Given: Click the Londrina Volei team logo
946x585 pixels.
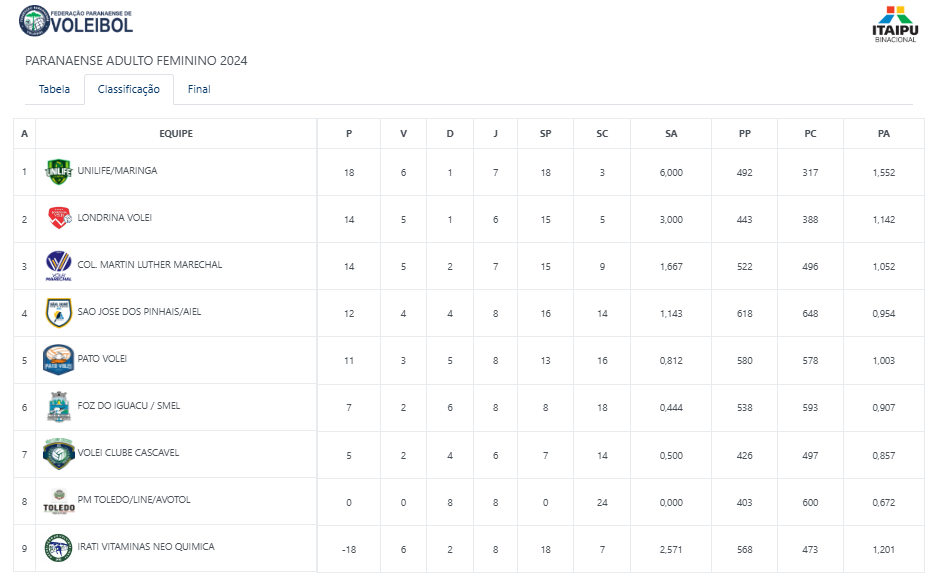Looking at the screenshot, I should pyautogui.click(x=59, y=218).
